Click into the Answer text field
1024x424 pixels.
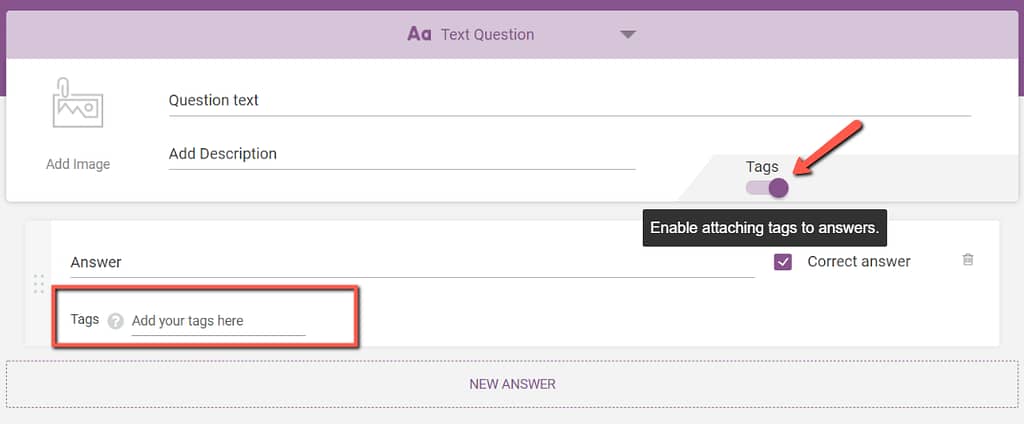413,263
